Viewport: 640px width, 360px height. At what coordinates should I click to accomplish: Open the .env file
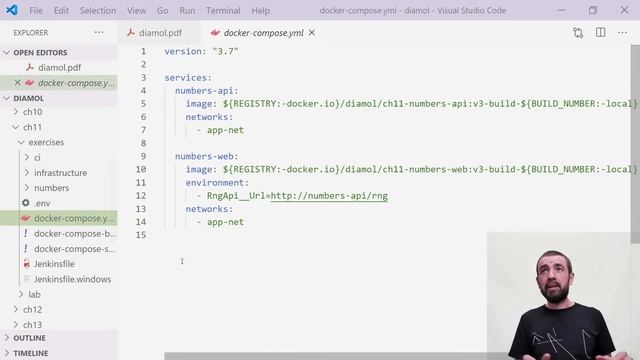42,203
